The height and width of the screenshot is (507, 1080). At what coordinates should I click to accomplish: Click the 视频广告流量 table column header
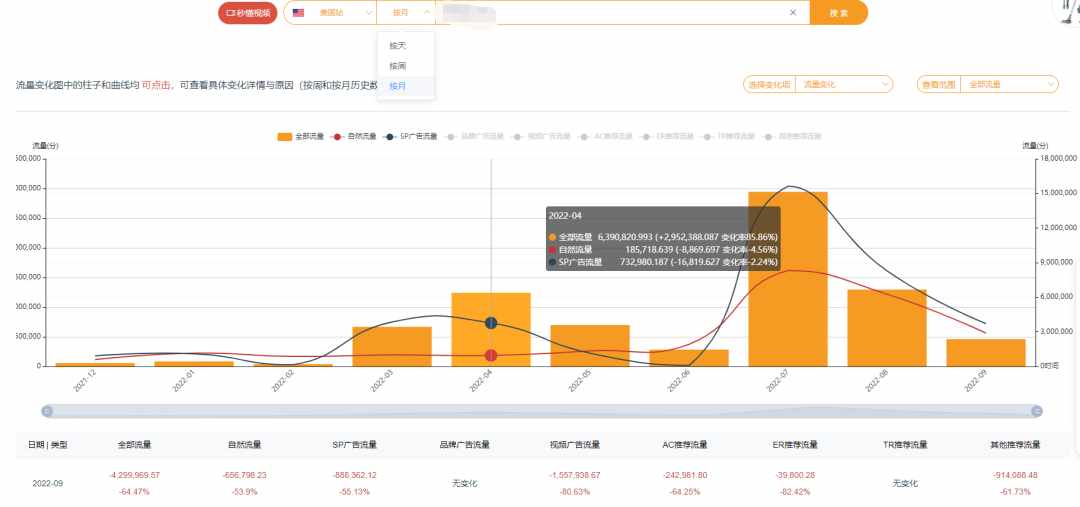click(x=574, y=445)
